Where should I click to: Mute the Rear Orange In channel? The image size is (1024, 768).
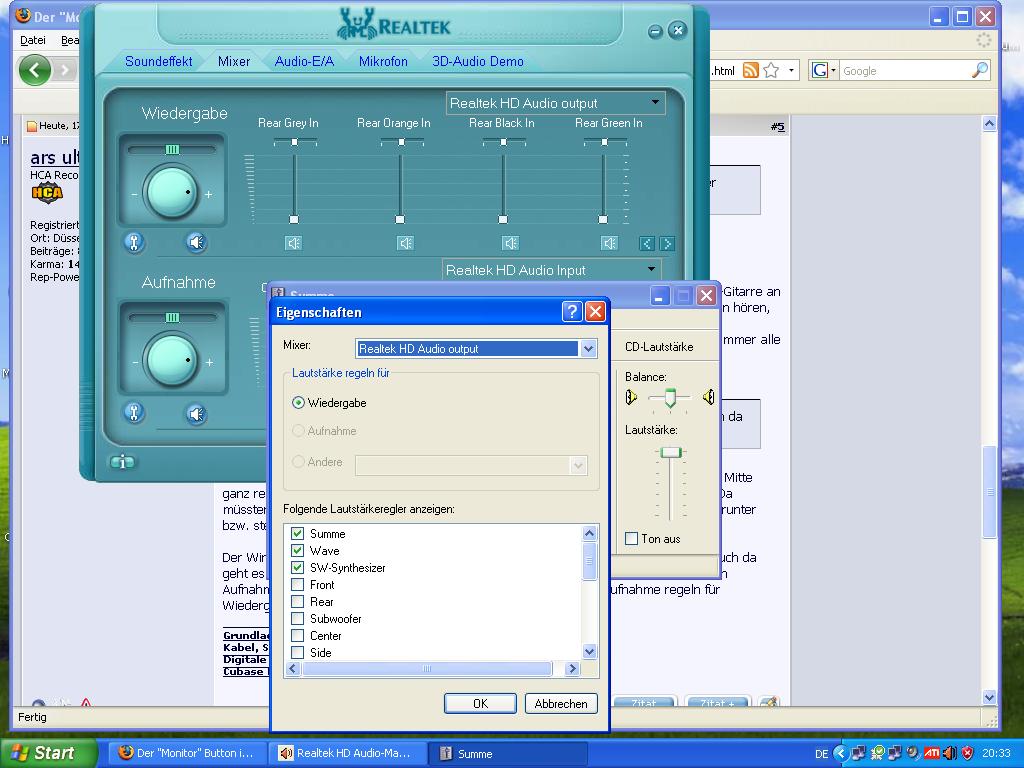pos(406,243)
